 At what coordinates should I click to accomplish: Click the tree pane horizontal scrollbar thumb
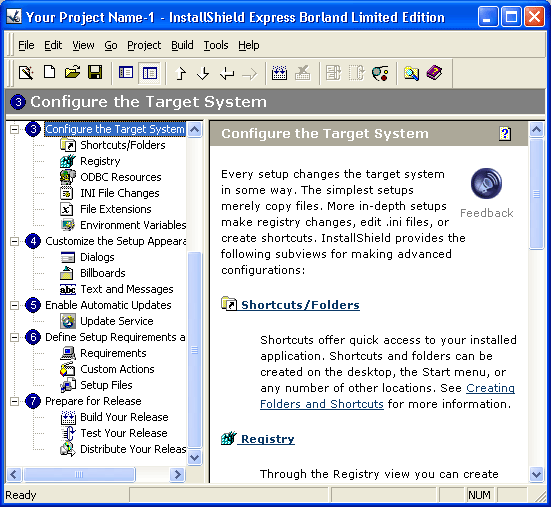coord(79,475)
